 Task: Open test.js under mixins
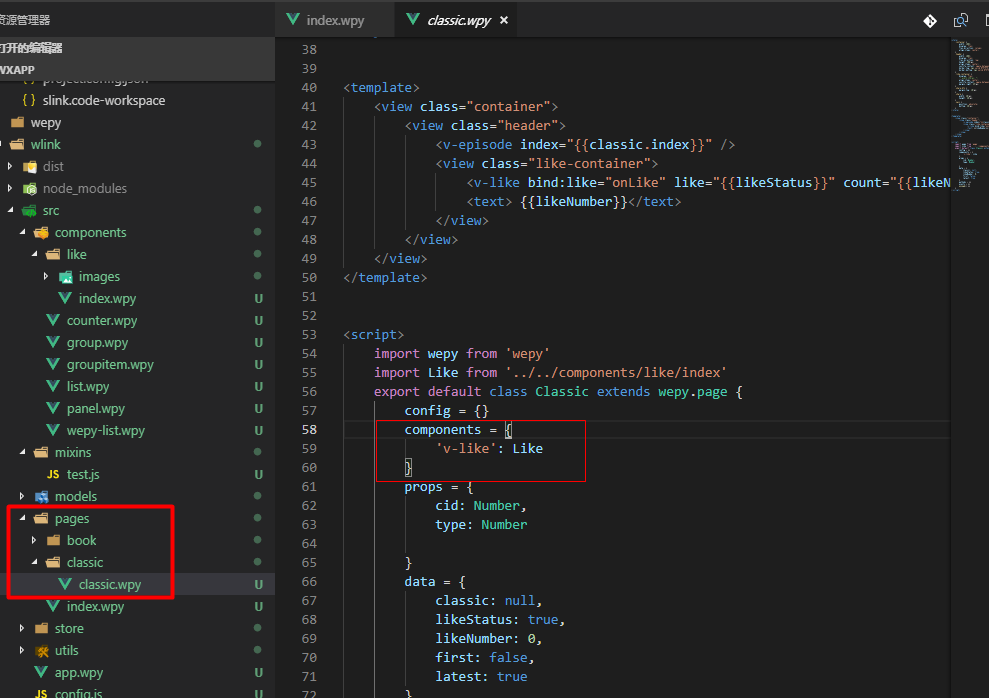tap(83, 474)
